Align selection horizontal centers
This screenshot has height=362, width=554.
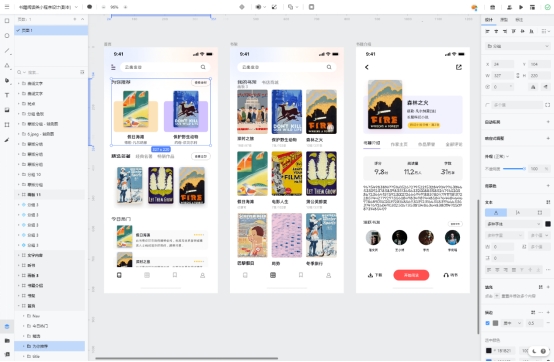[x=496, y=31]
